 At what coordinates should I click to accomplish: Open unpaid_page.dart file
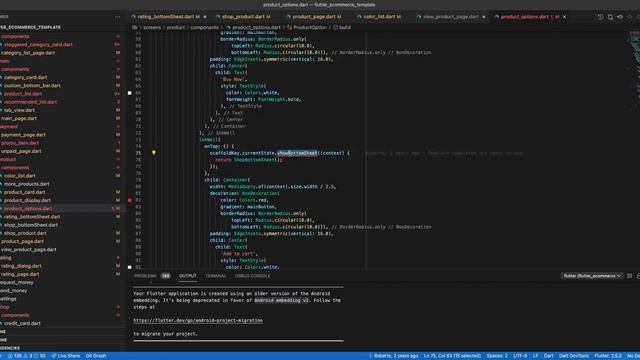[21, 151]
